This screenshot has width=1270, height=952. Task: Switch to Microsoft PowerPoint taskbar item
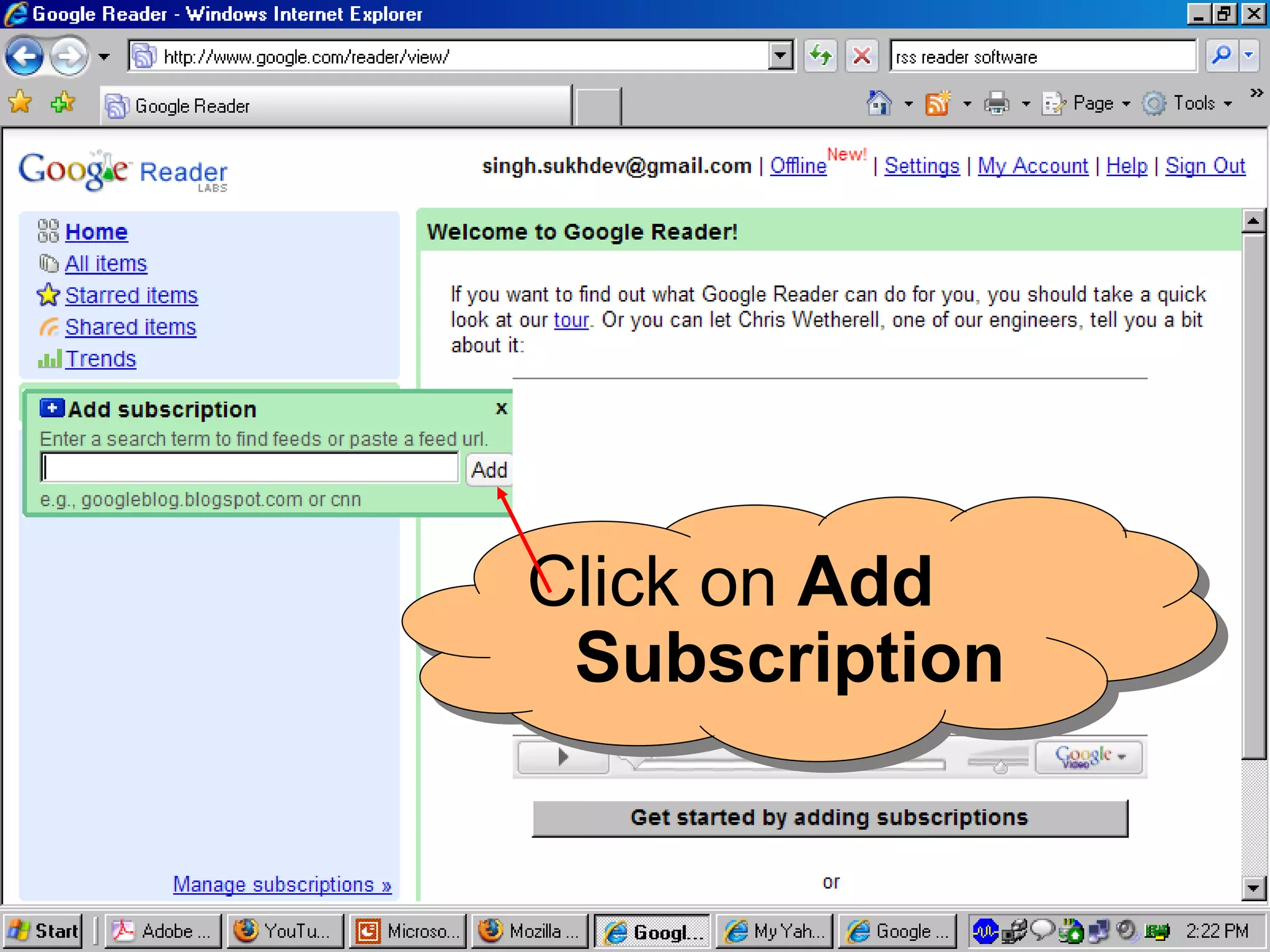tap(407, 931)
